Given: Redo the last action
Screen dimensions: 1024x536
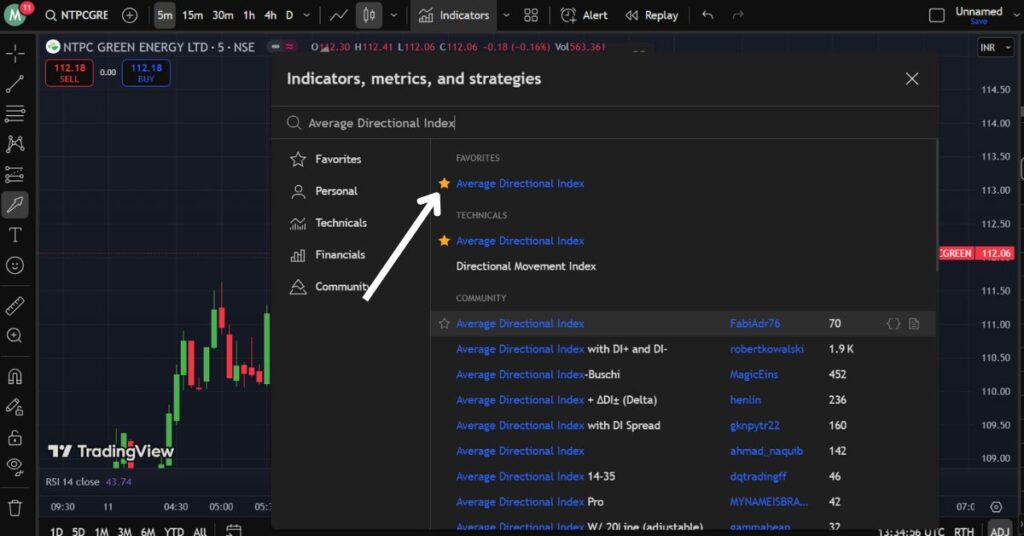Looking at the screenshot, I should pyautogui.click(x=738, y=15).
